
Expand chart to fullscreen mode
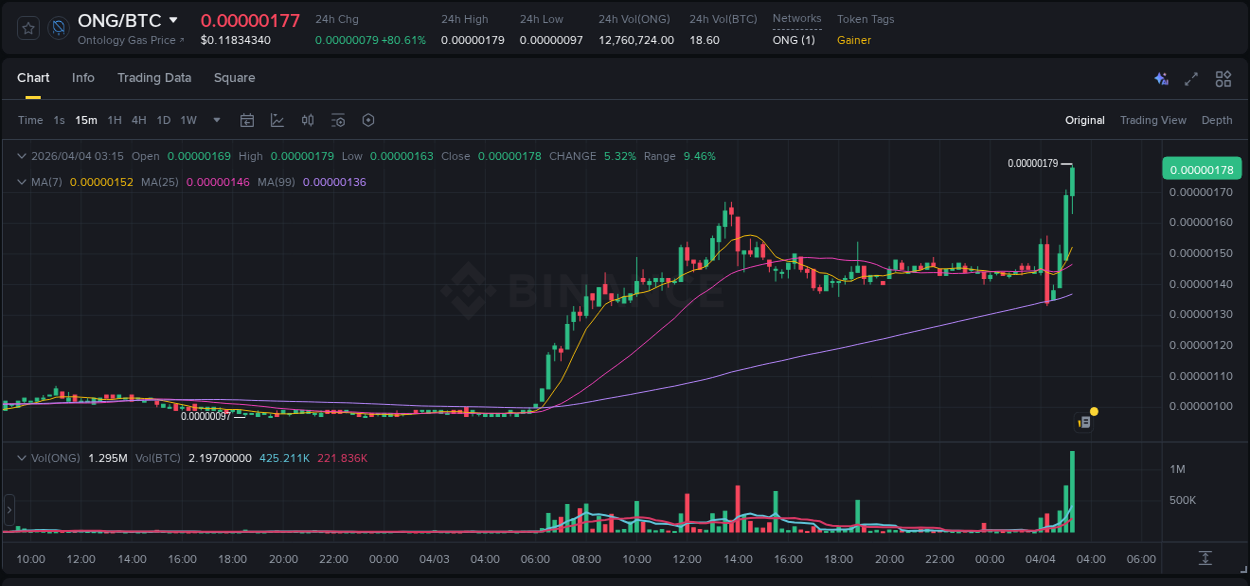click(1191, 78)
